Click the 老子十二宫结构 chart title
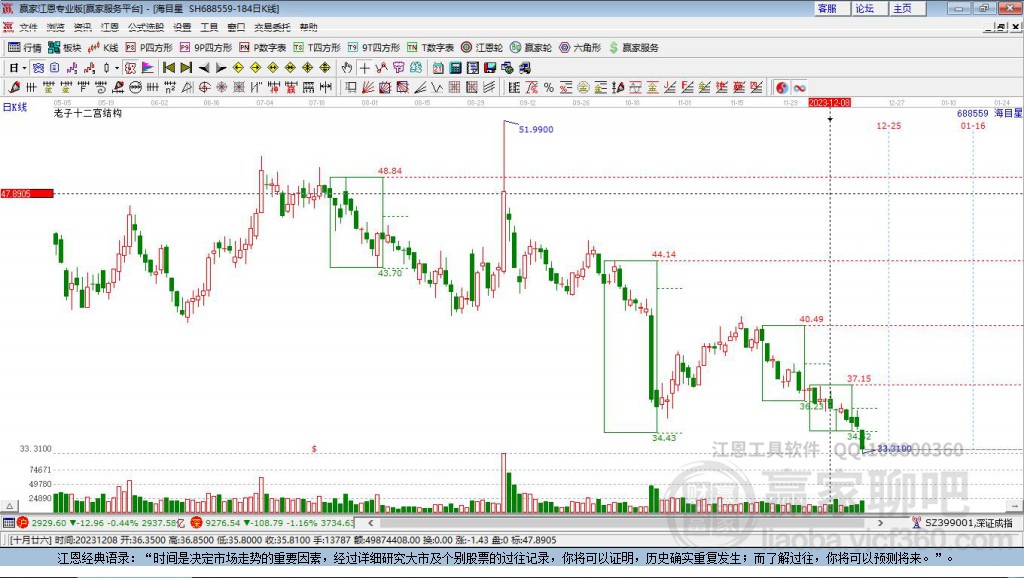 pos(88,113)
